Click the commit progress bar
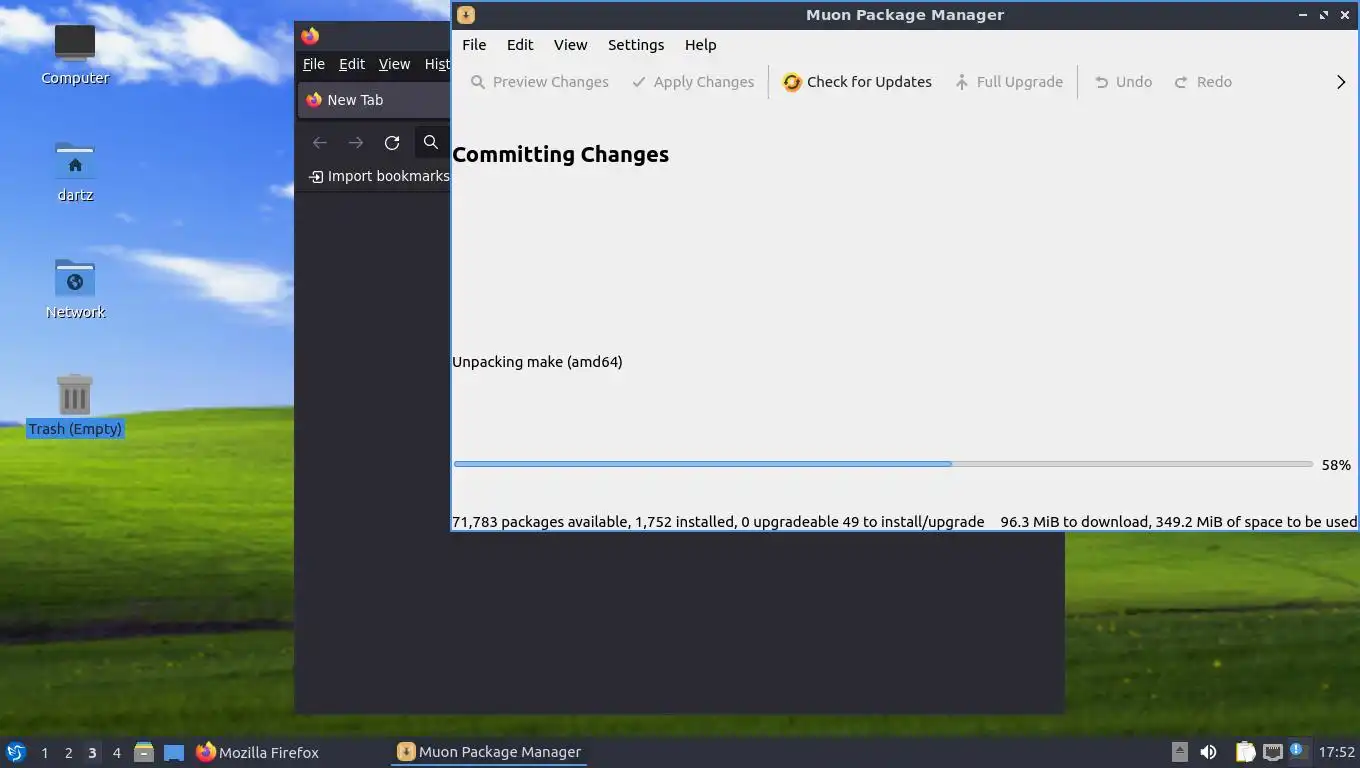 pos(883,464)
